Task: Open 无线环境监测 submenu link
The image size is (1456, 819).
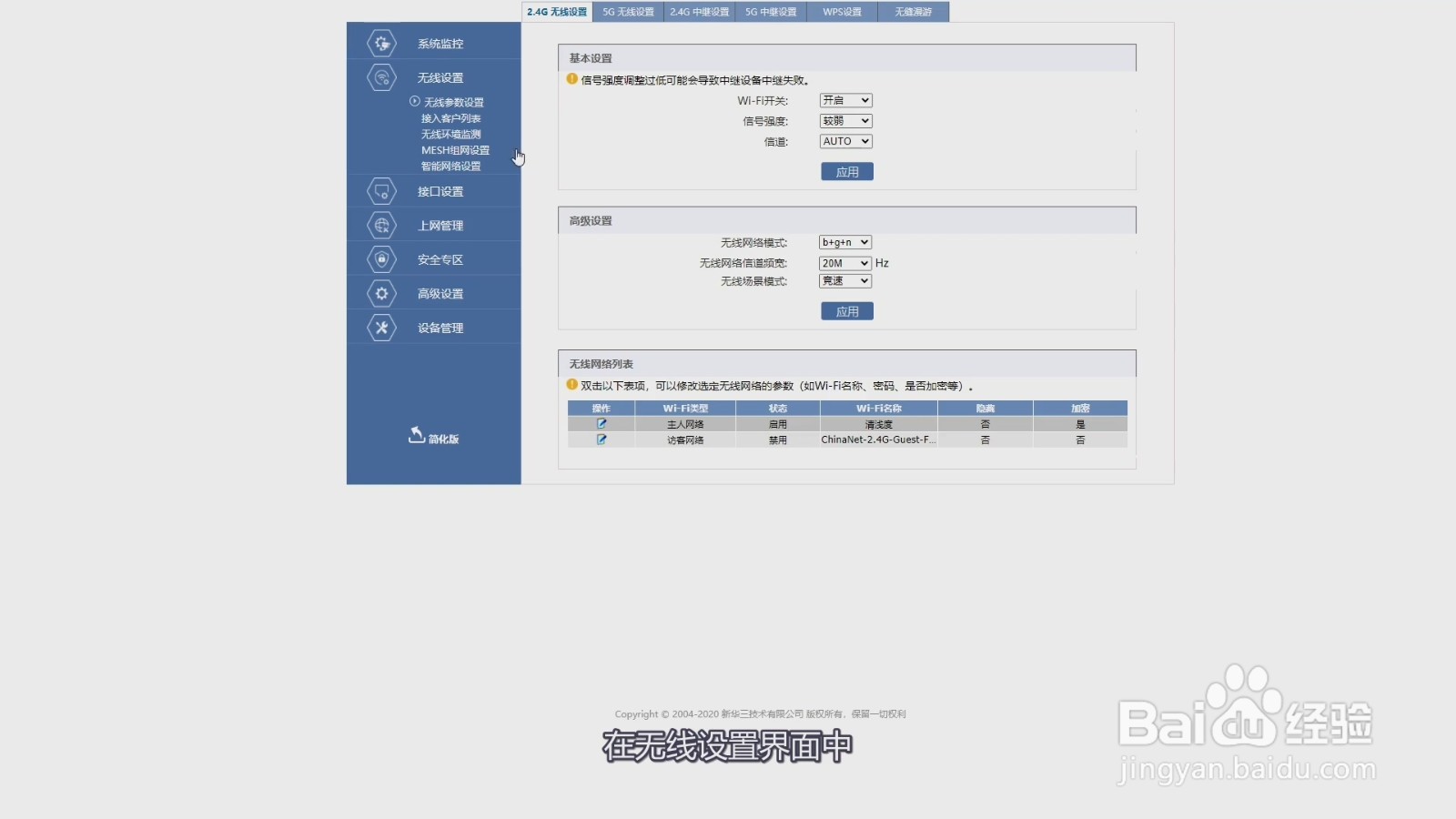Action: [450, 134]
